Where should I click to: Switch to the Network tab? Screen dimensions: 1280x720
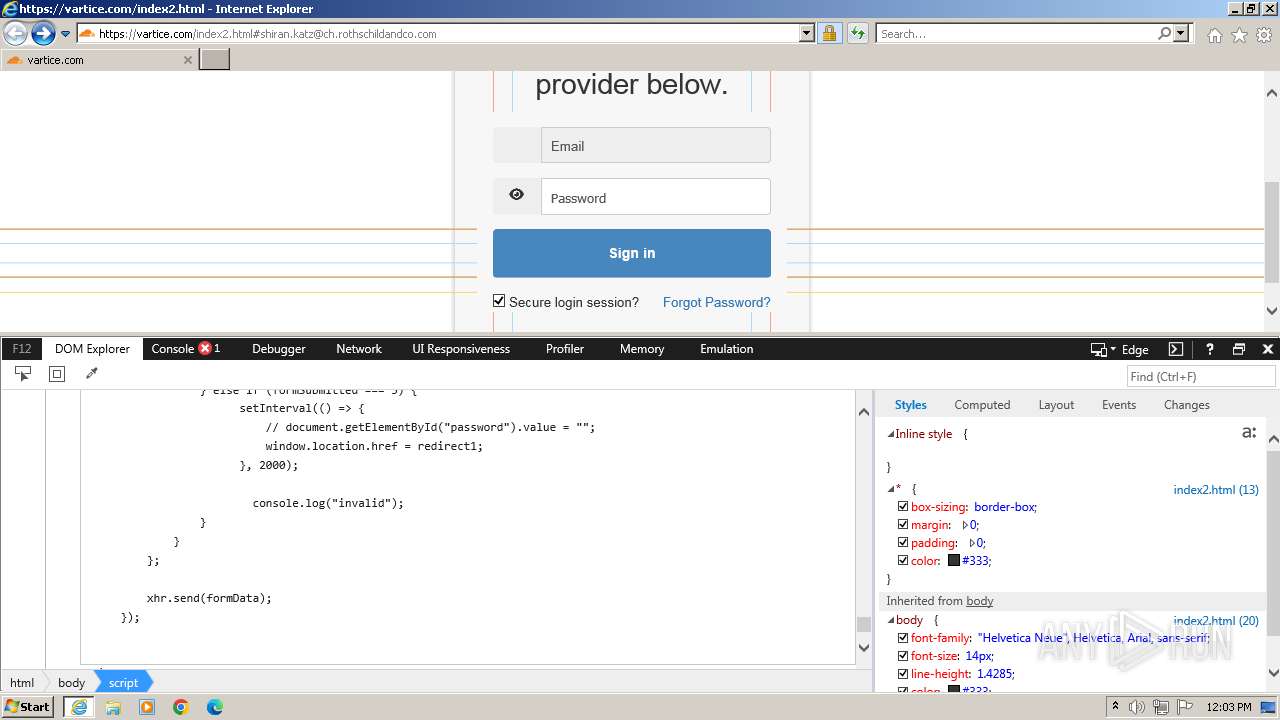coord(359,349)
